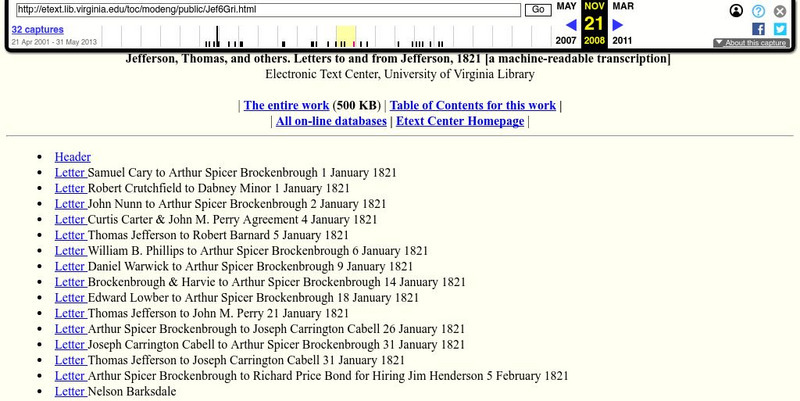This screenshot has width=800, height=401.
Task: Open the Wayback help question-mark icon
Action: [x=758, y=11]
